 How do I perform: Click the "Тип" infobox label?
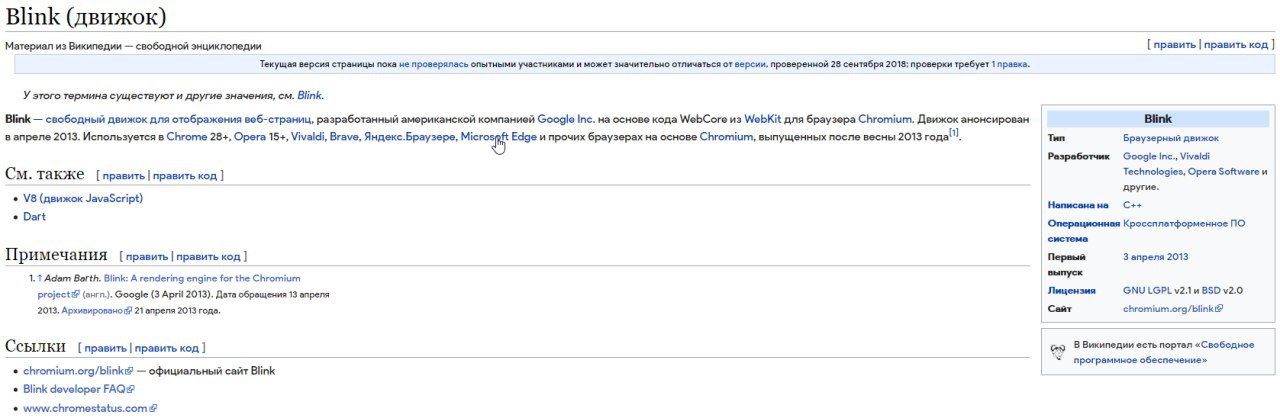1056,137
